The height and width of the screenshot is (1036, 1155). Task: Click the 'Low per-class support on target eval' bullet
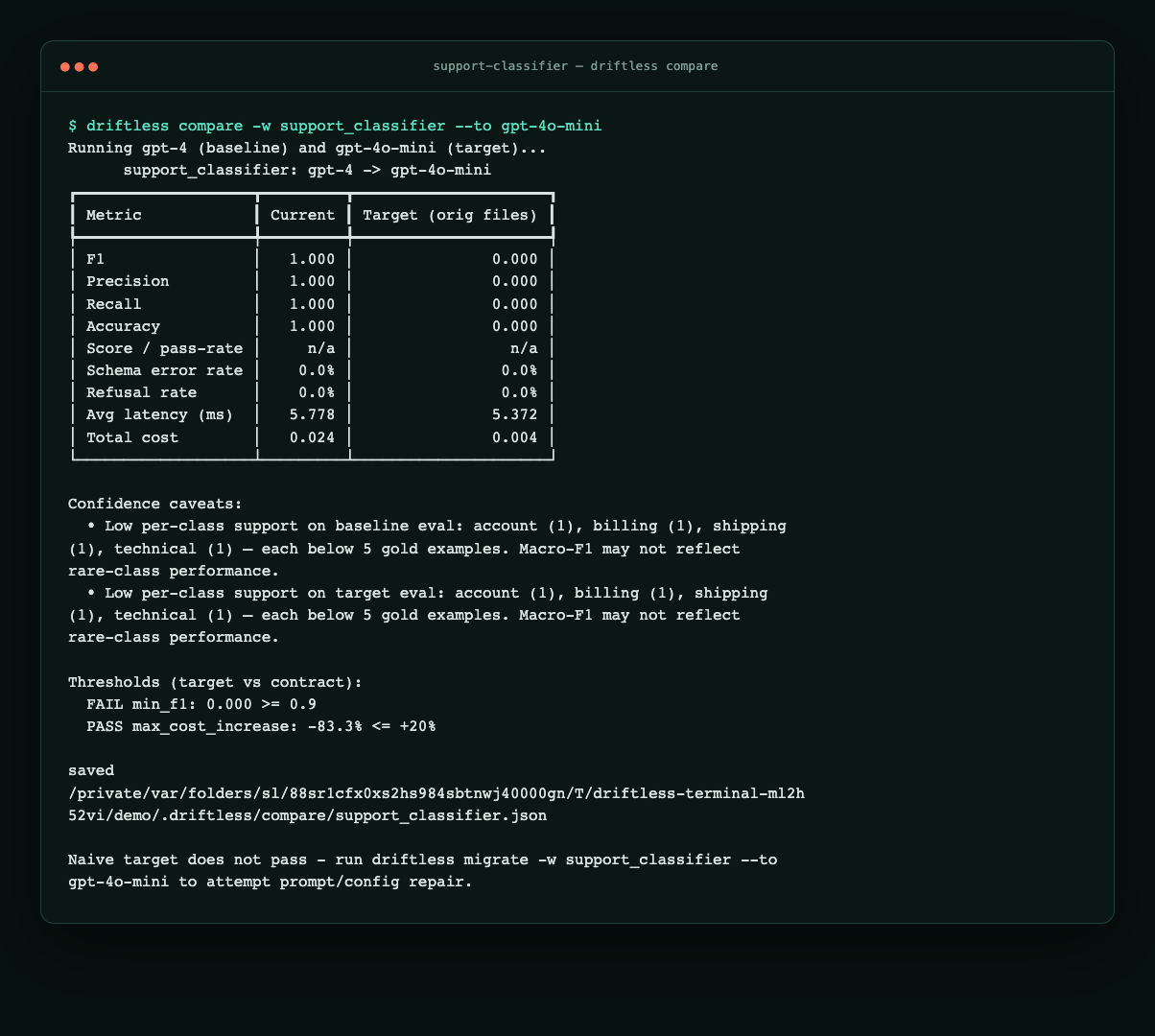(418, 615)
